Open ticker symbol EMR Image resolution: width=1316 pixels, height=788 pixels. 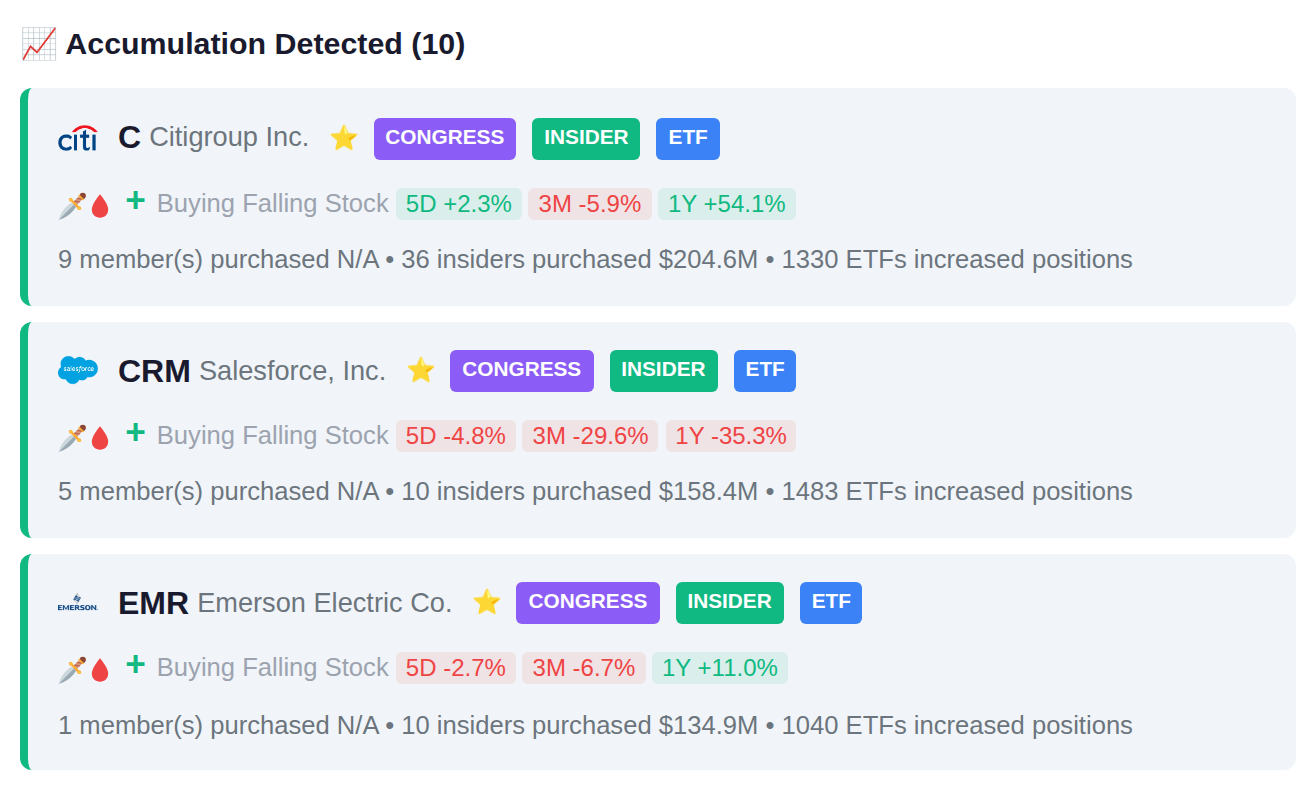tap(153, 603)
